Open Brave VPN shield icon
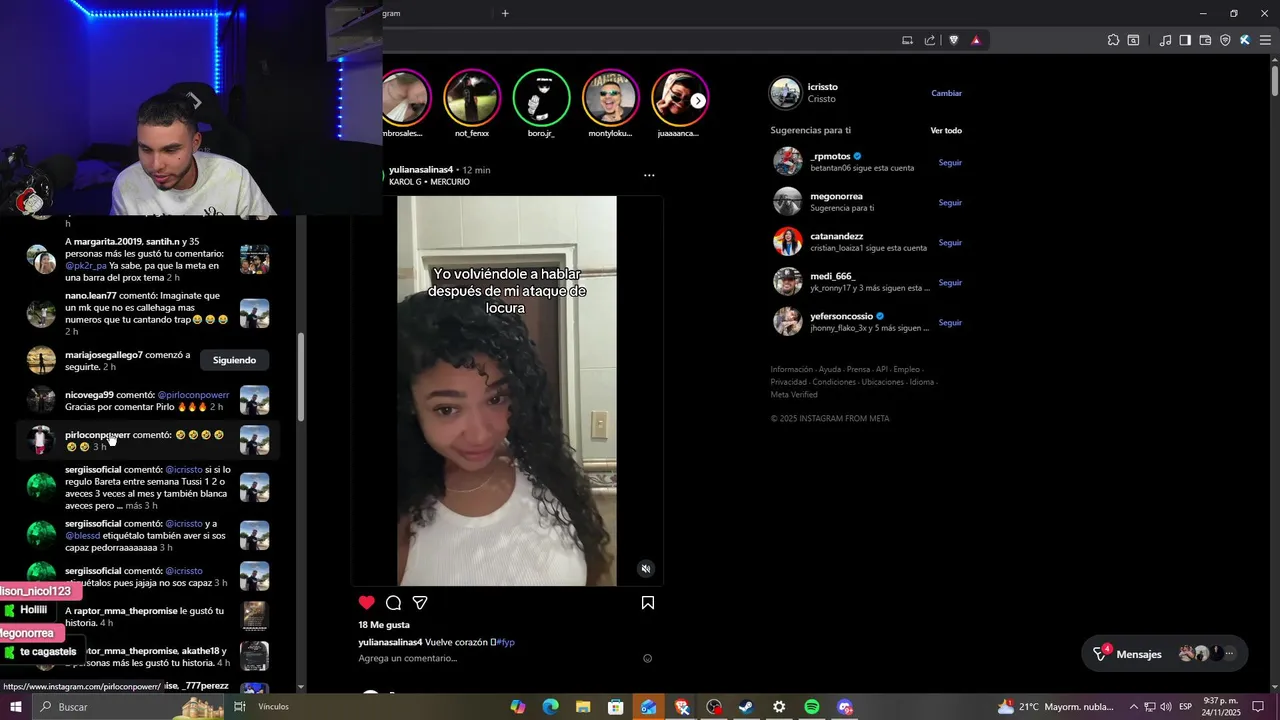The width and height of the screenshot is (1280, 720). click(1225, 40)
